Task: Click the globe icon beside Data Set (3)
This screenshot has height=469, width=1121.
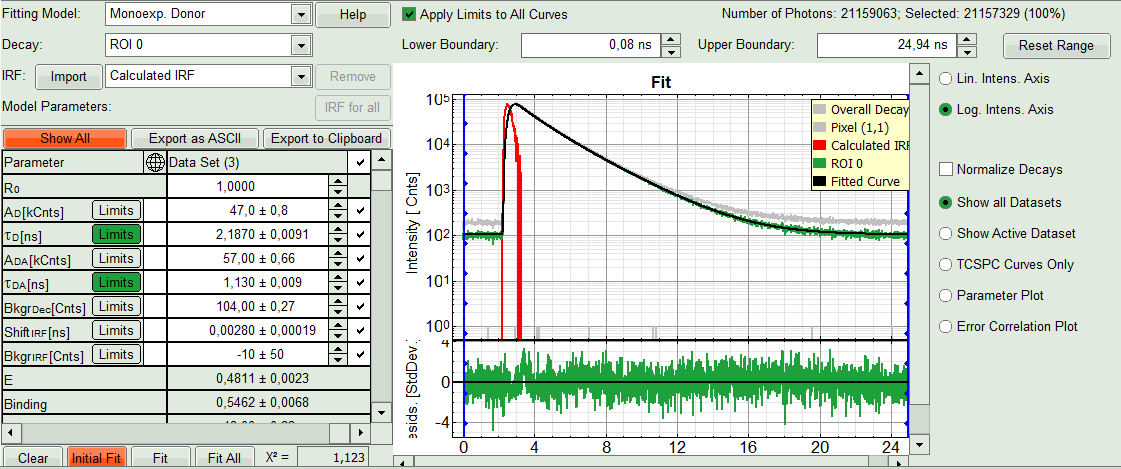Action: point(156,162)
